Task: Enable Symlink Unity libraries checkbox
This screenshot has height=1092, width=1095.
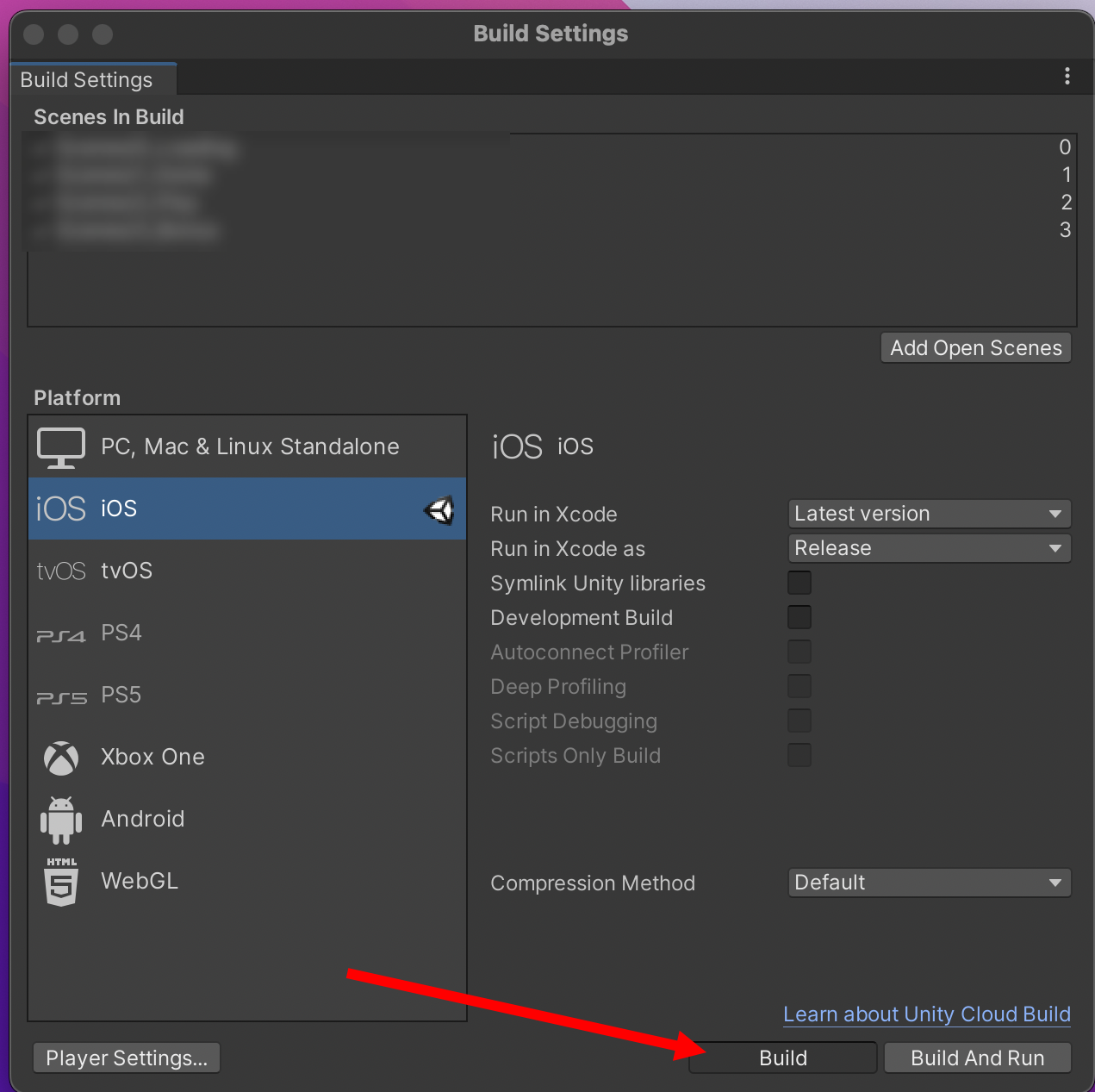Action: point(799,583)
